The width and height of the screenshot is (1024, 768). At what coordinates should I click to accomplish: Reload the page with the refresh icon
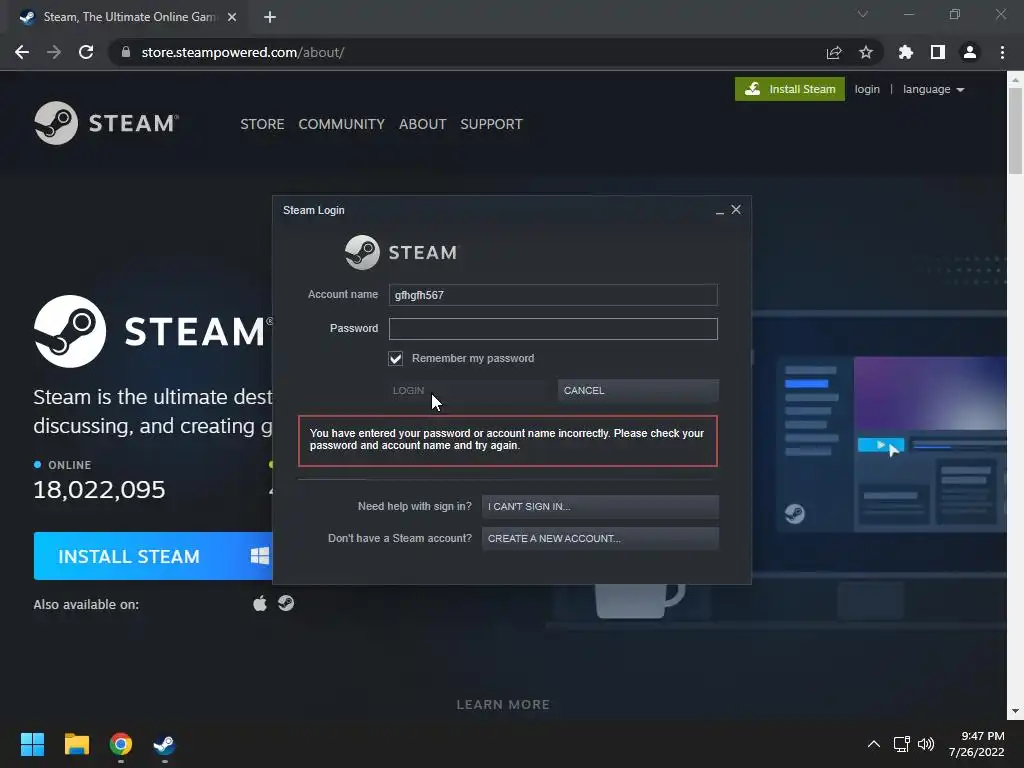click(x=86, y=52)
